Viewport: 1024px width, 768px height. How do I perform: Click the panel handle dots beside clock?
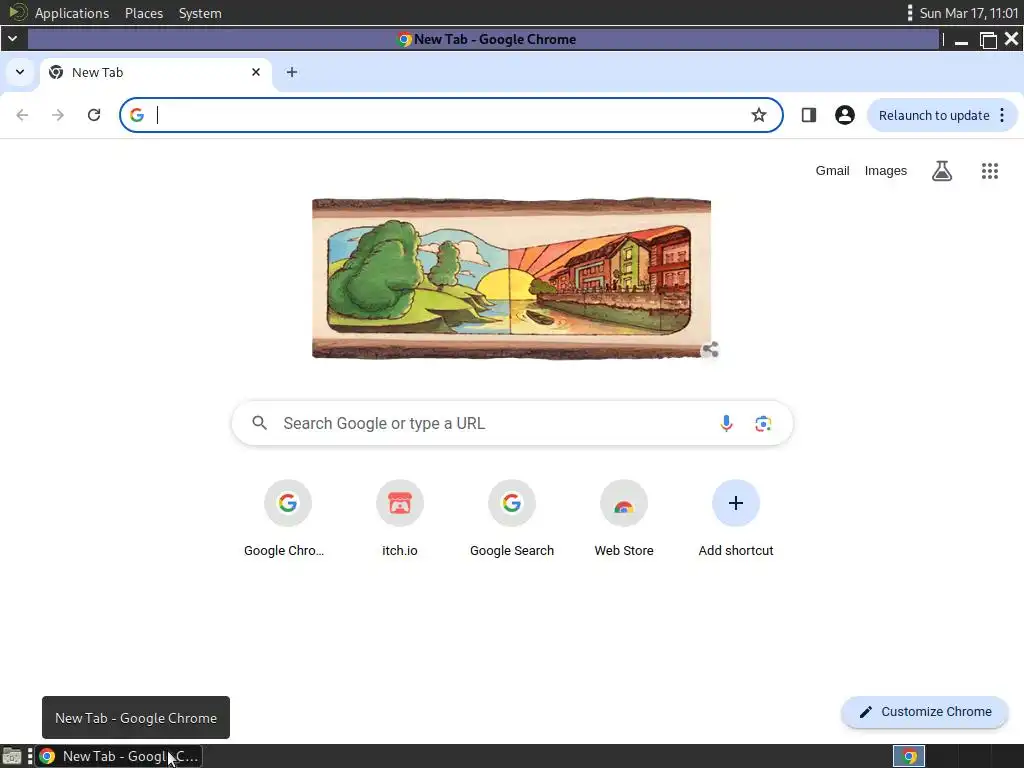[x=910, y=13]
